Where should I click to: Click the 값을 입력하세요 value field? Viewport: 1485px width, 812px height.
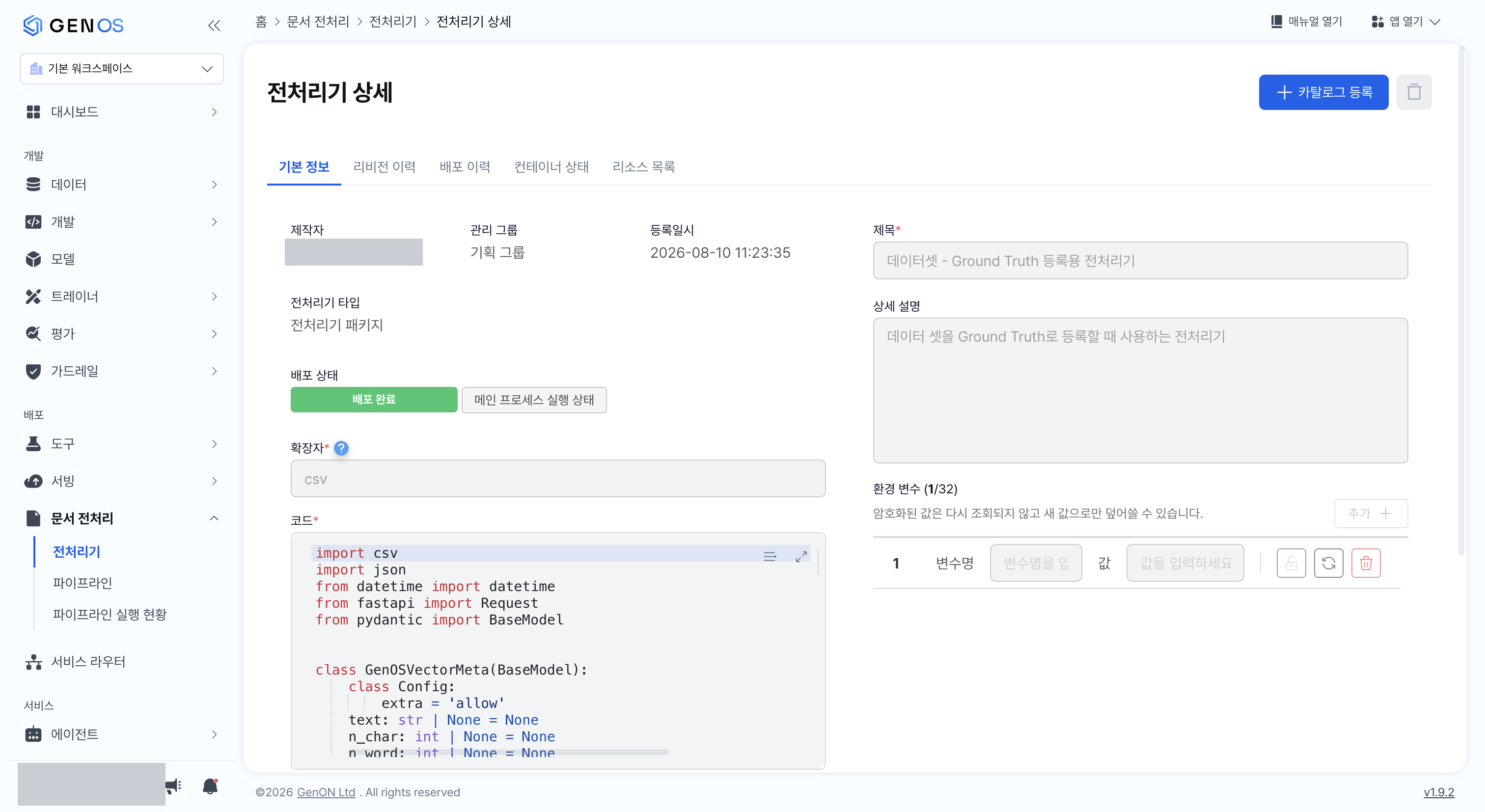[1185, 563]
